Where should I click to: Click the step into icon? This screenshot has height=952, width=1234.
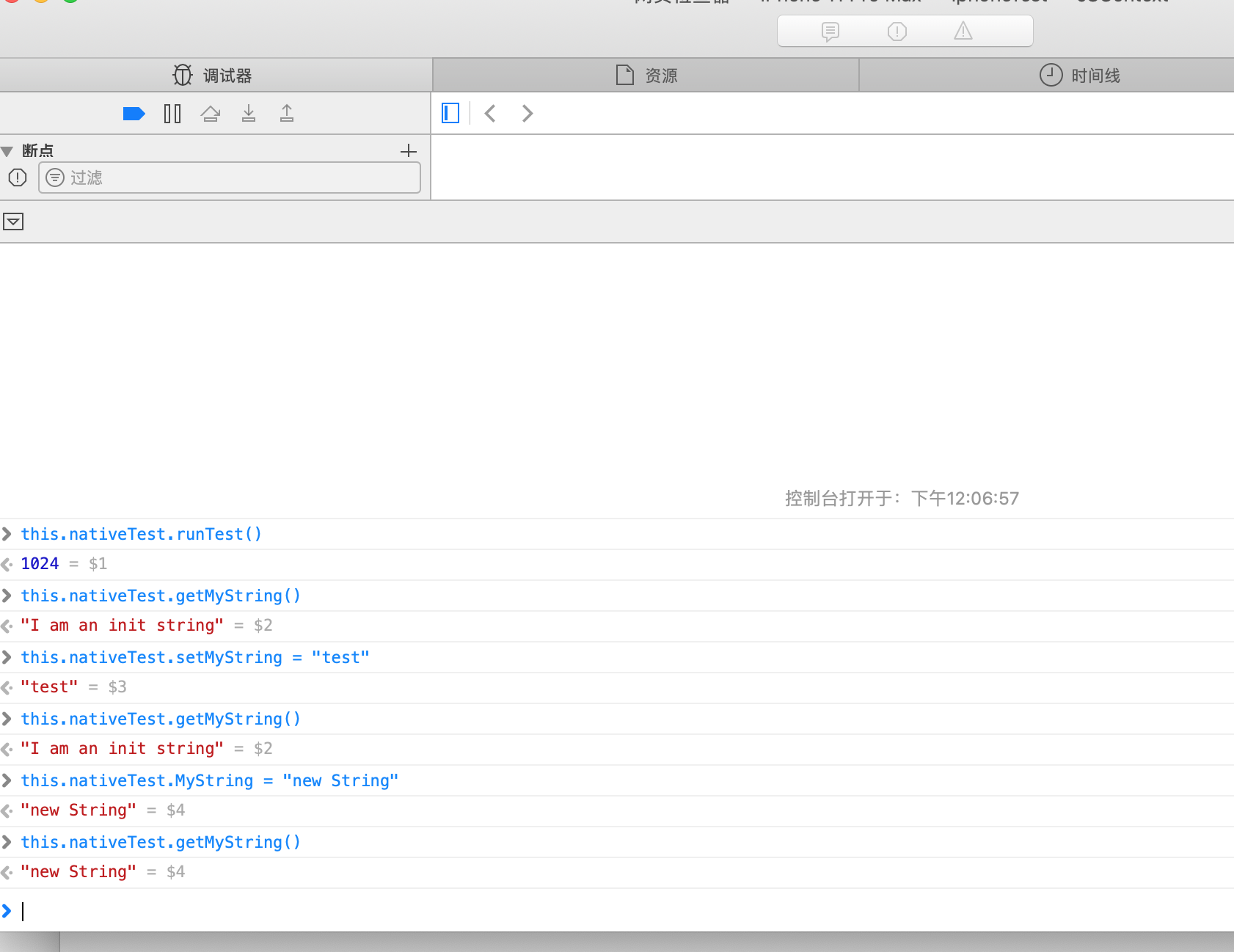click(x=249, y=114)
